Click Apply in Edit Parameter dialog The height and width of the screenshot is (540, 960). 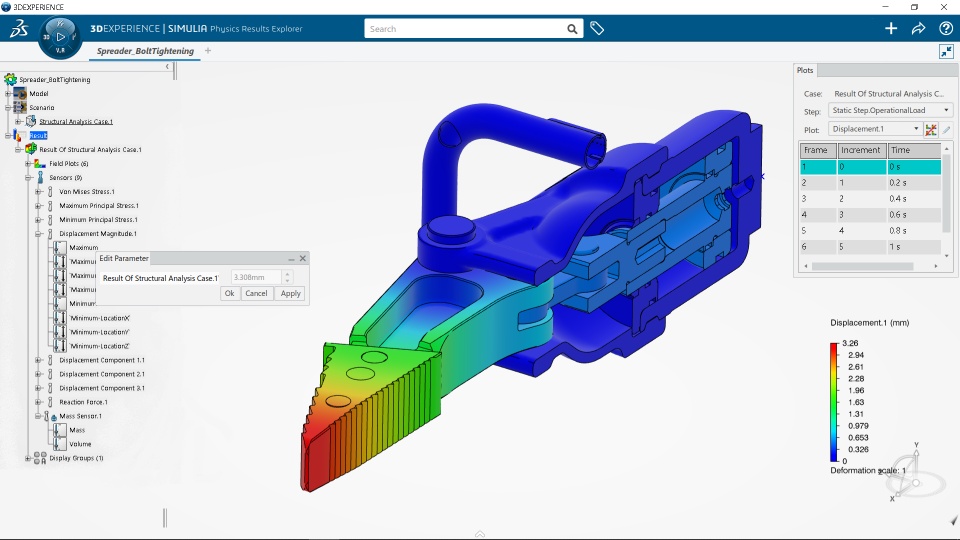coord(290,293)
